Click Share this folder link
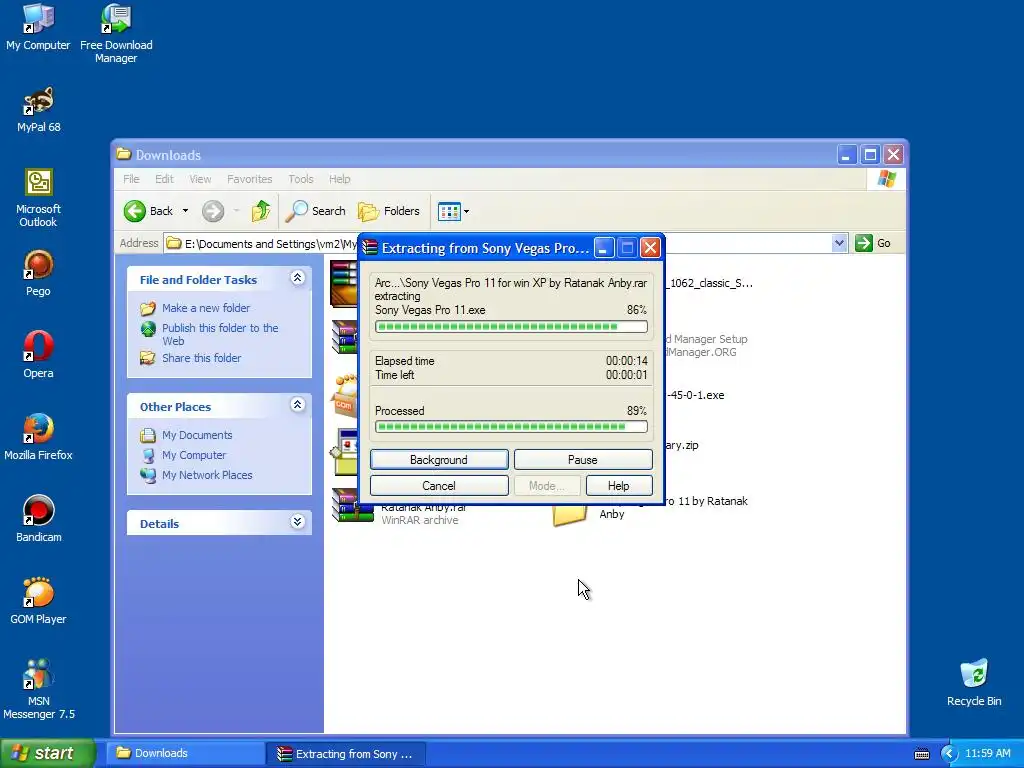 (201, 358)
